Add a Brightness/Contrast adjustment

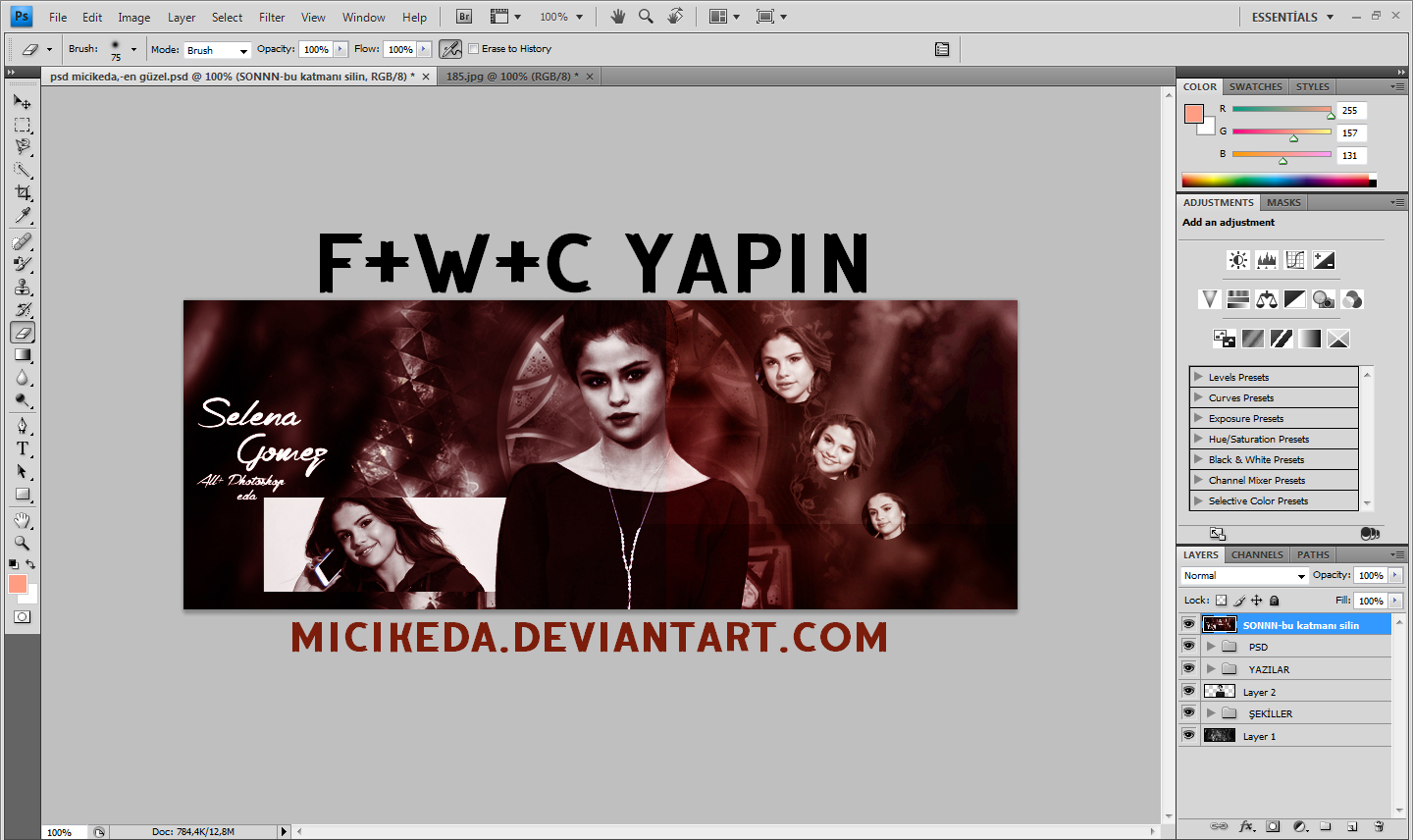click(x=1238, y=260)
